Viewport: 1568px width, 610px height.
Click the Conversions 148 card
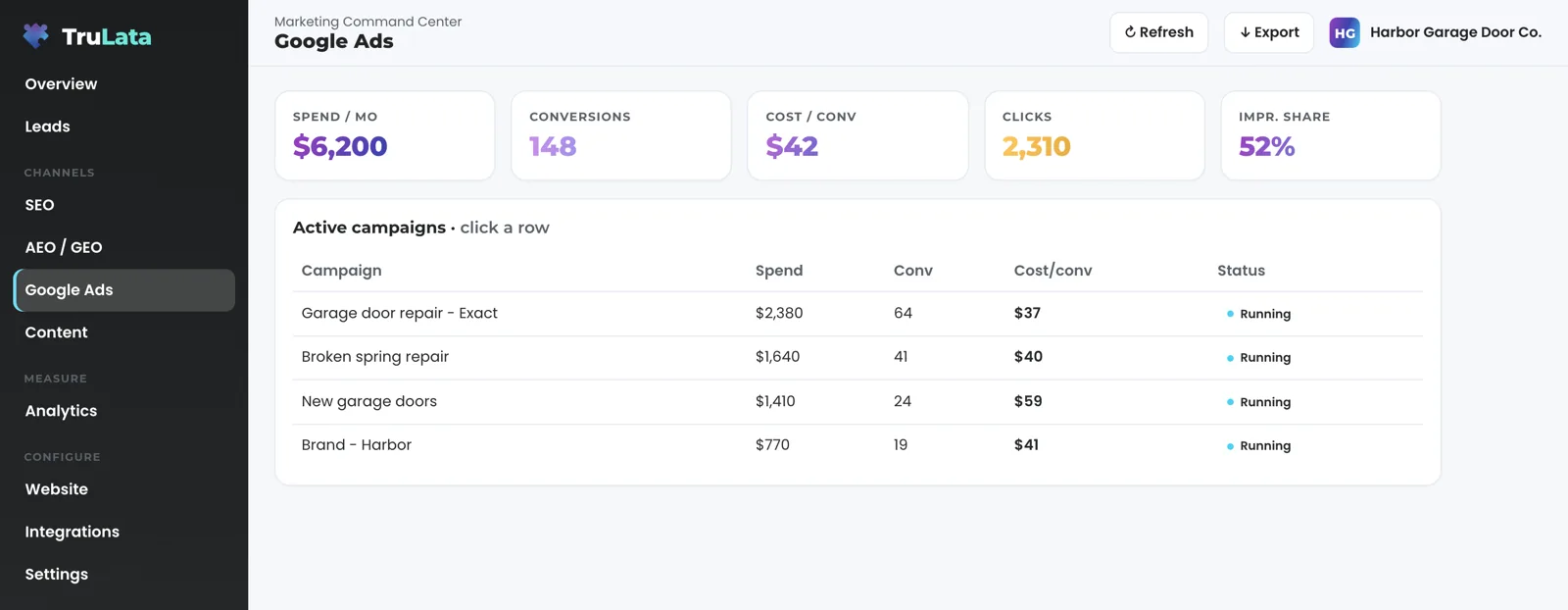click(x=621, y=135)
